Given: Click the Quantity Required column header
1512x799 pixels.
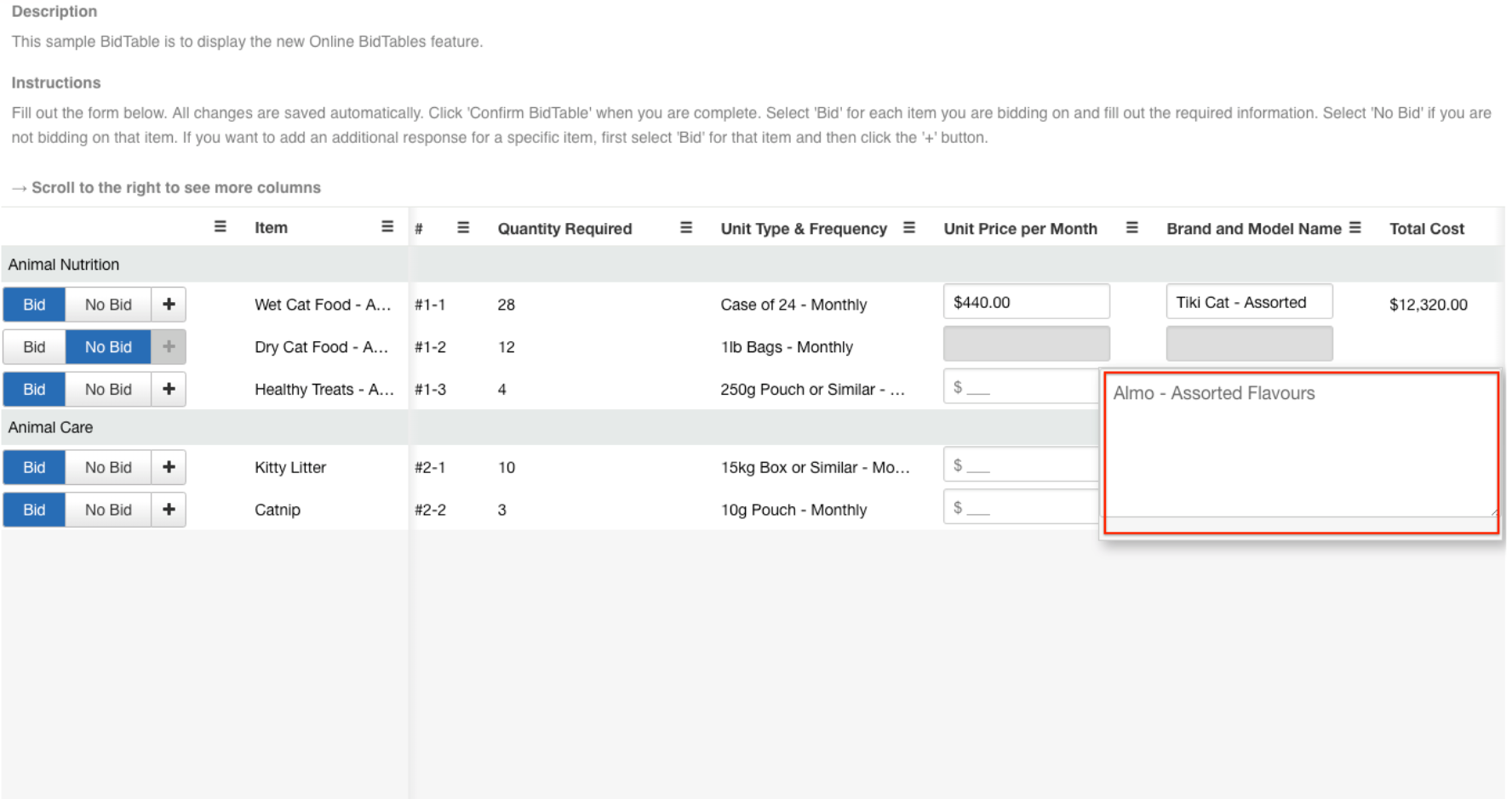Looking at the screenshot, I should (564, 229).
